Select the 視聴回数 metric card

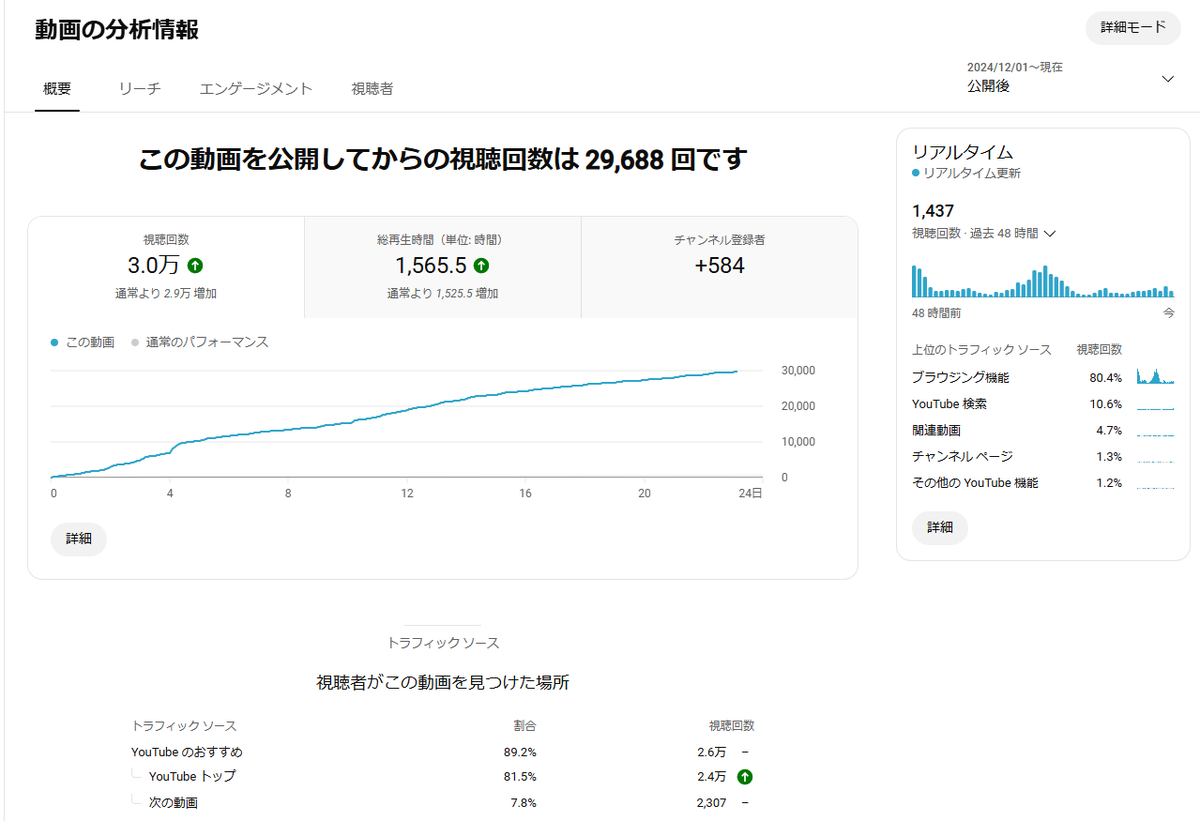(x=166, y=267)
